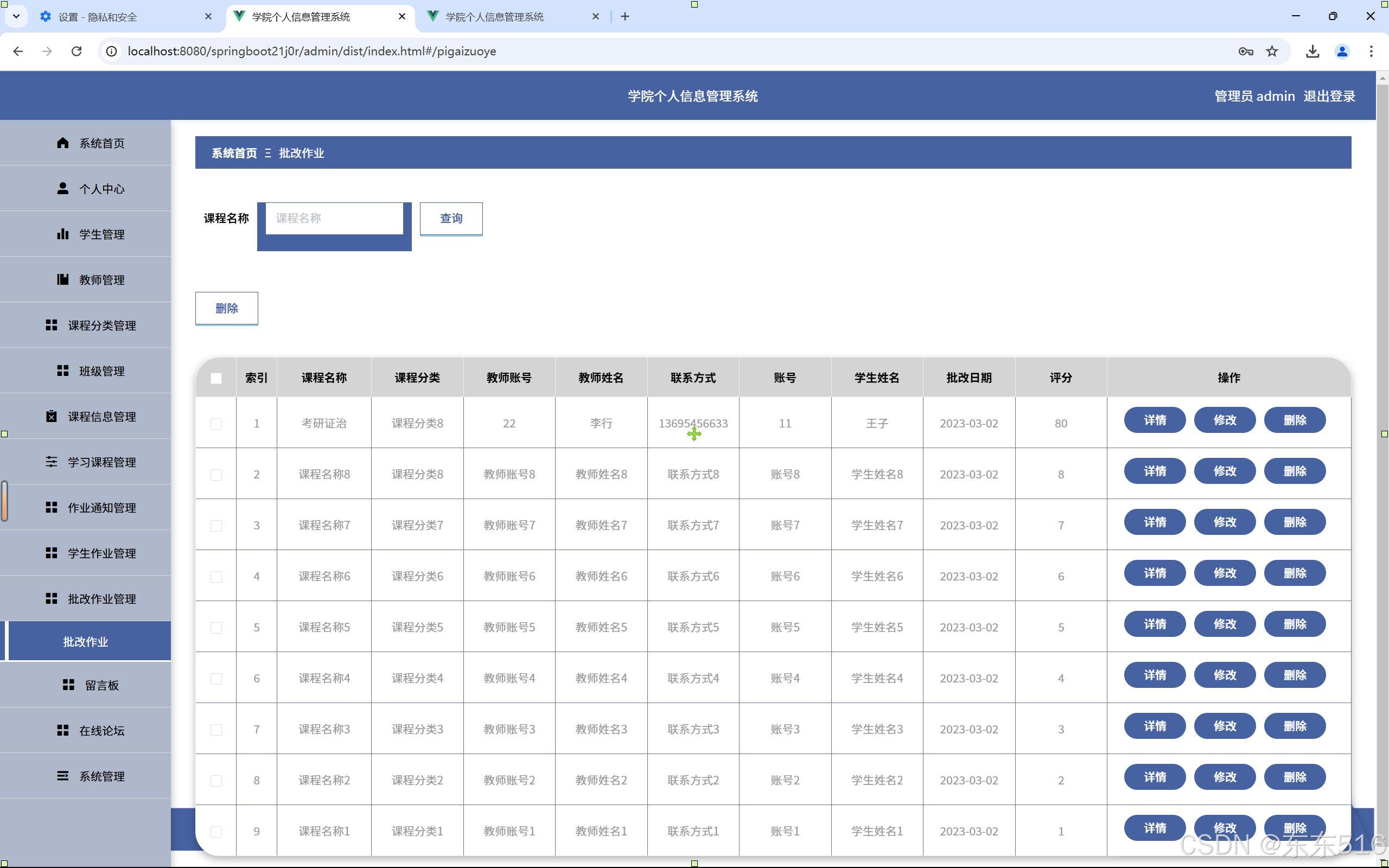Toggle the select-all checkbox in table header
Screen dimensions: 1389x868
[x=216, y=378]
